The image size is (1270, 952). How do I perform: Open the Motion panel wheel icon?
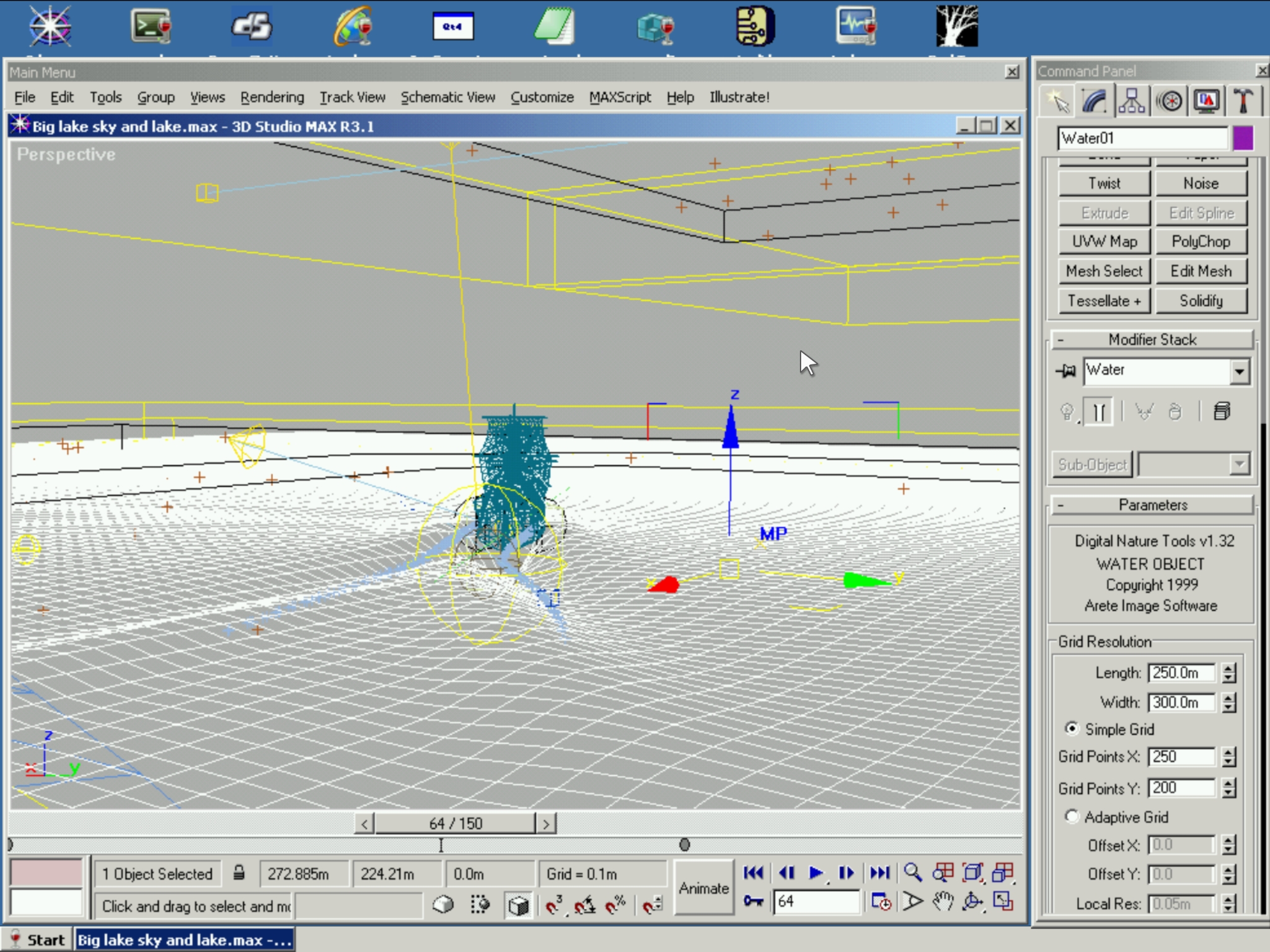click(x=1170, y=101)
